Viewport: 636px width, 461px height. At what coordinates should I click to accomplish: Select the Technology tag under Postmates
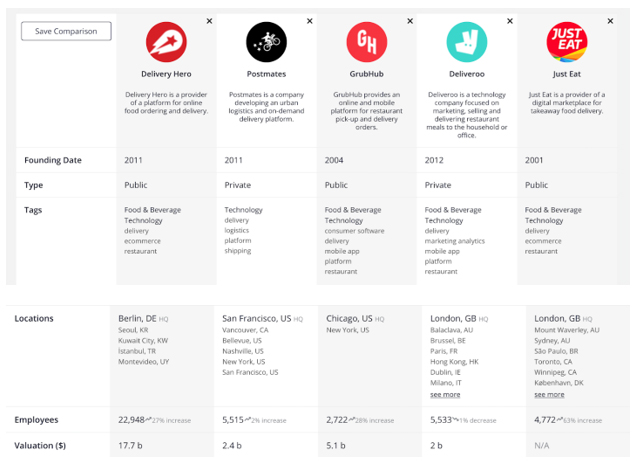point(244,210)
